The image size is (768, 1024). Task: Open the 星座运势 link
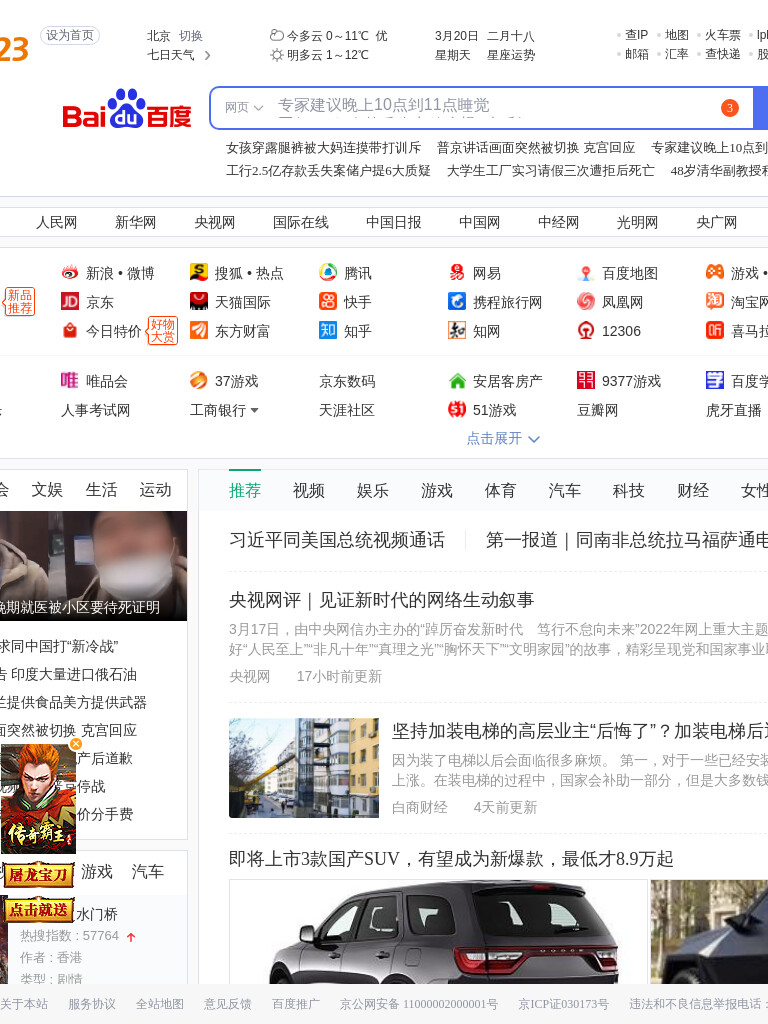(511, 56)
